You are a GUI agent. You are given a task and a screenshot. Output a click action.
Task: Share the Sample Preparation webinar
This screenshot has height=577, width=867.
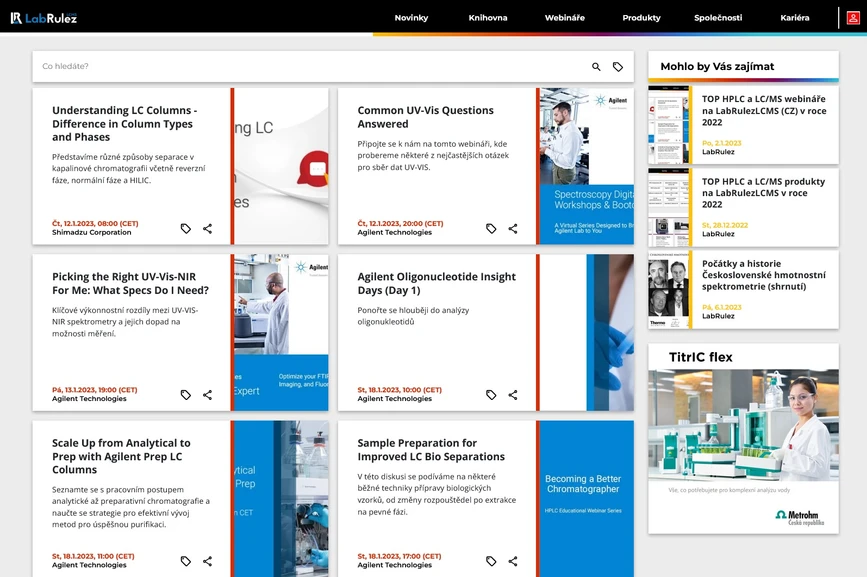[x=513, y=561]
